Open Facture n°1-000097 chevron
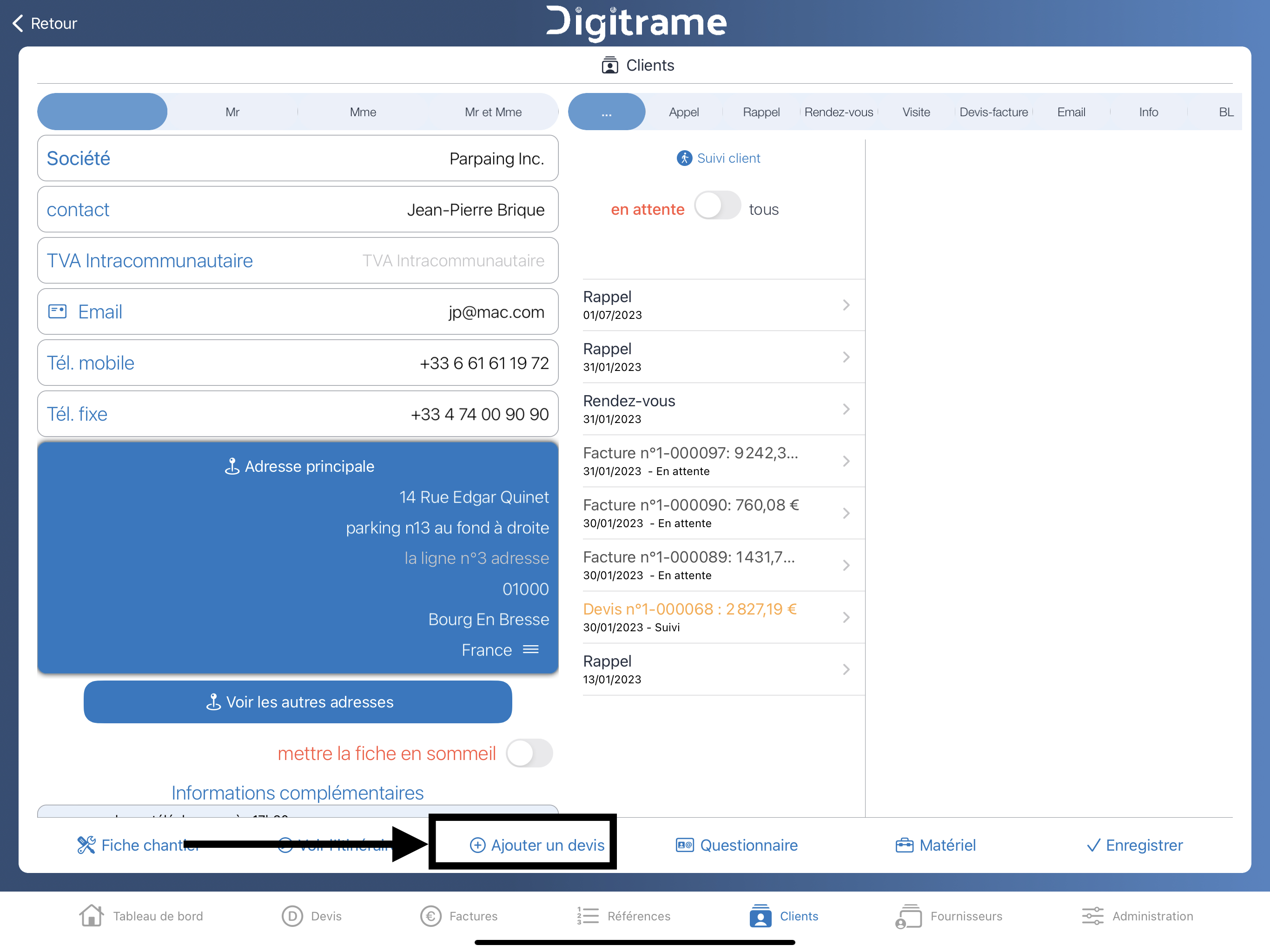Image resolution: width=1270 pixels, height=952 pixels. [x=847, y=461]
